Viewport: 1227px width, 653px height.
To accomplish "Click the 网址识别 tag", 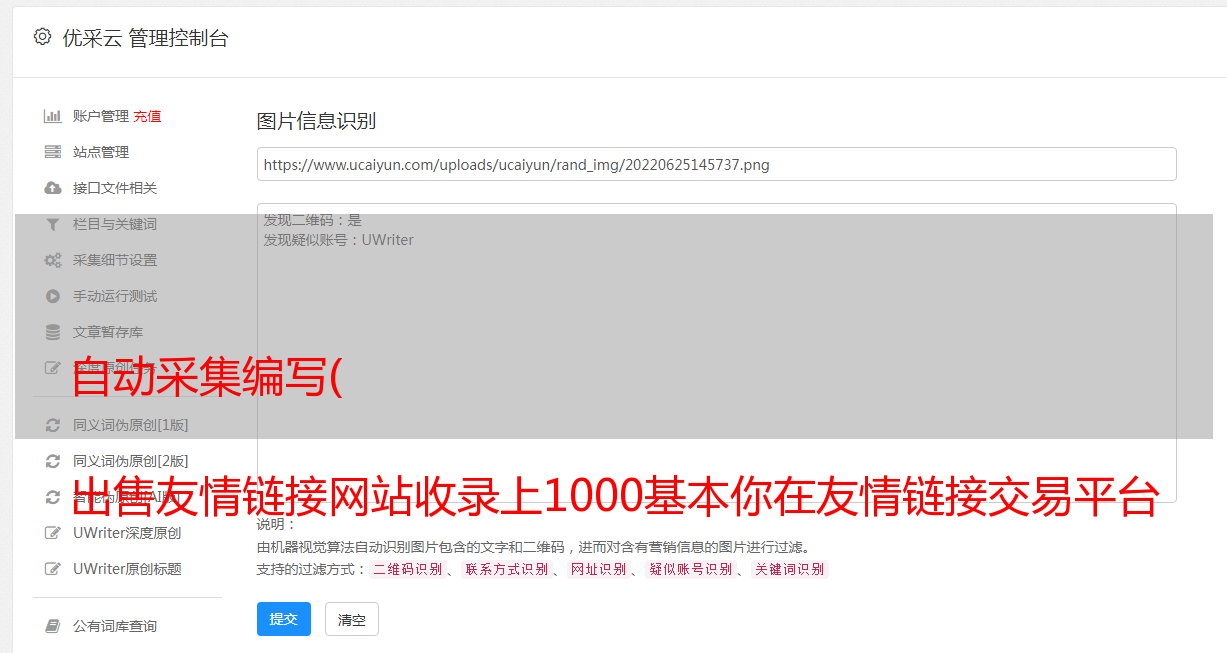I will pos(598,569).
